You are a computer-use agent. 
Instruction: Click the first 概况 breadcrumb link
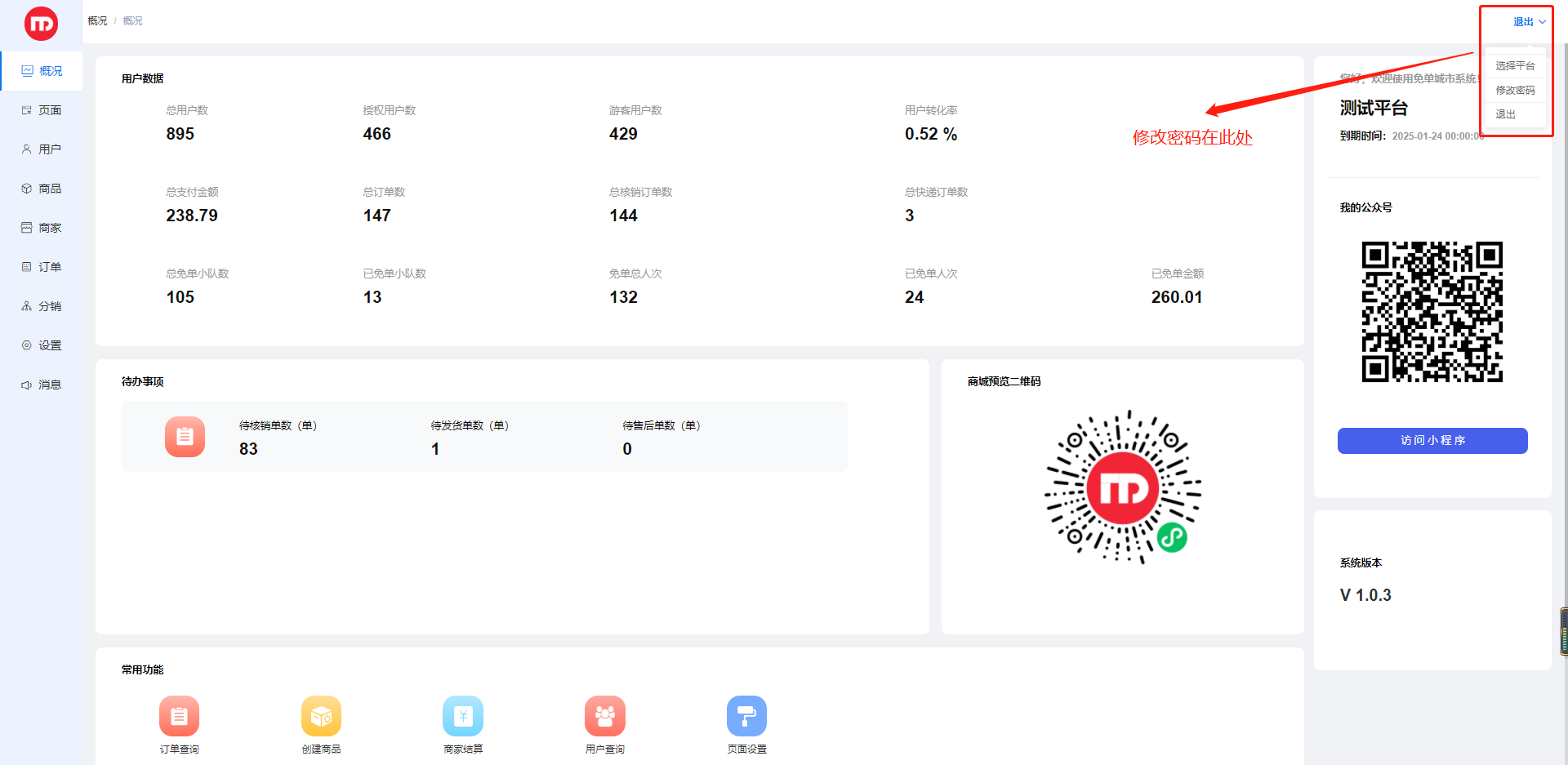(97, 21)
